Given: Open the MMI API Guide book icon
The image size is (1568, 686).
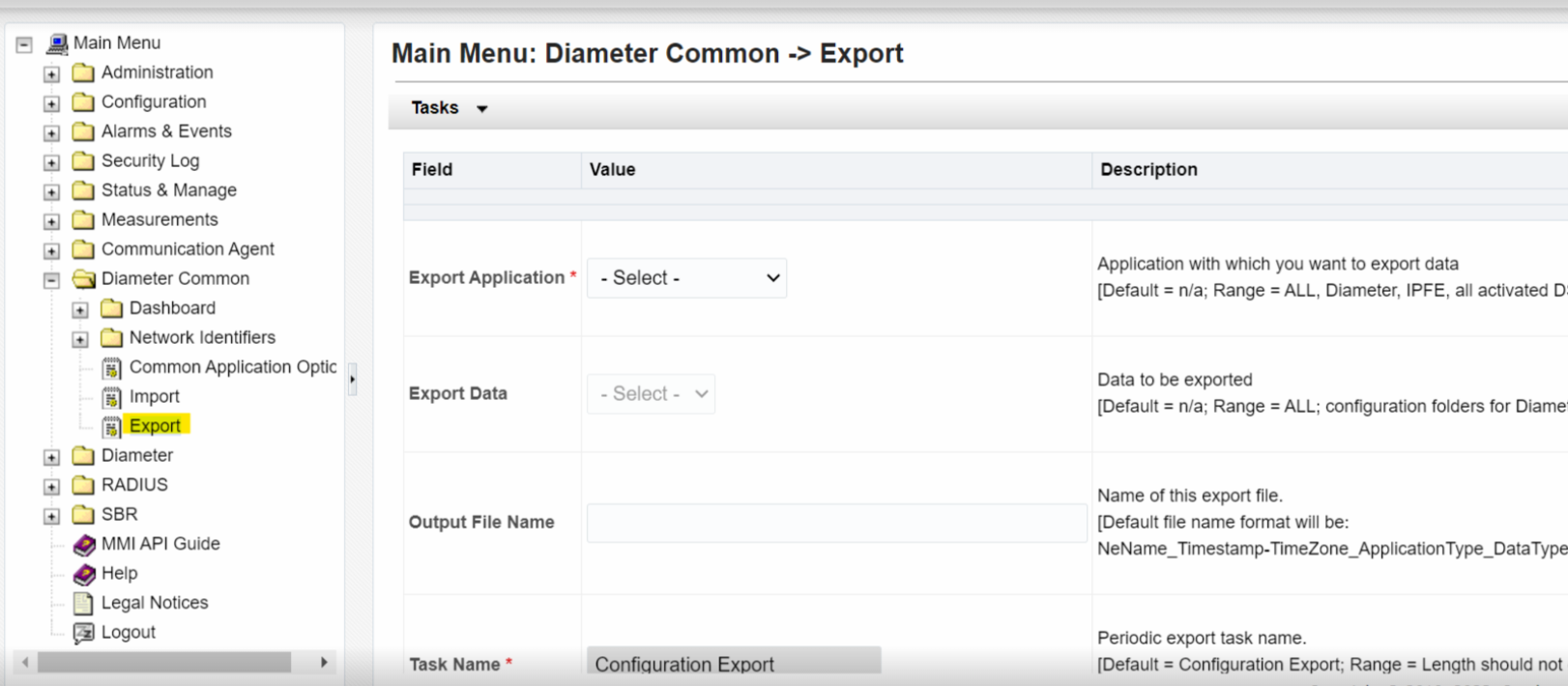Looking at the screenshot, I should pyautogui.click(x=84, y=545).
